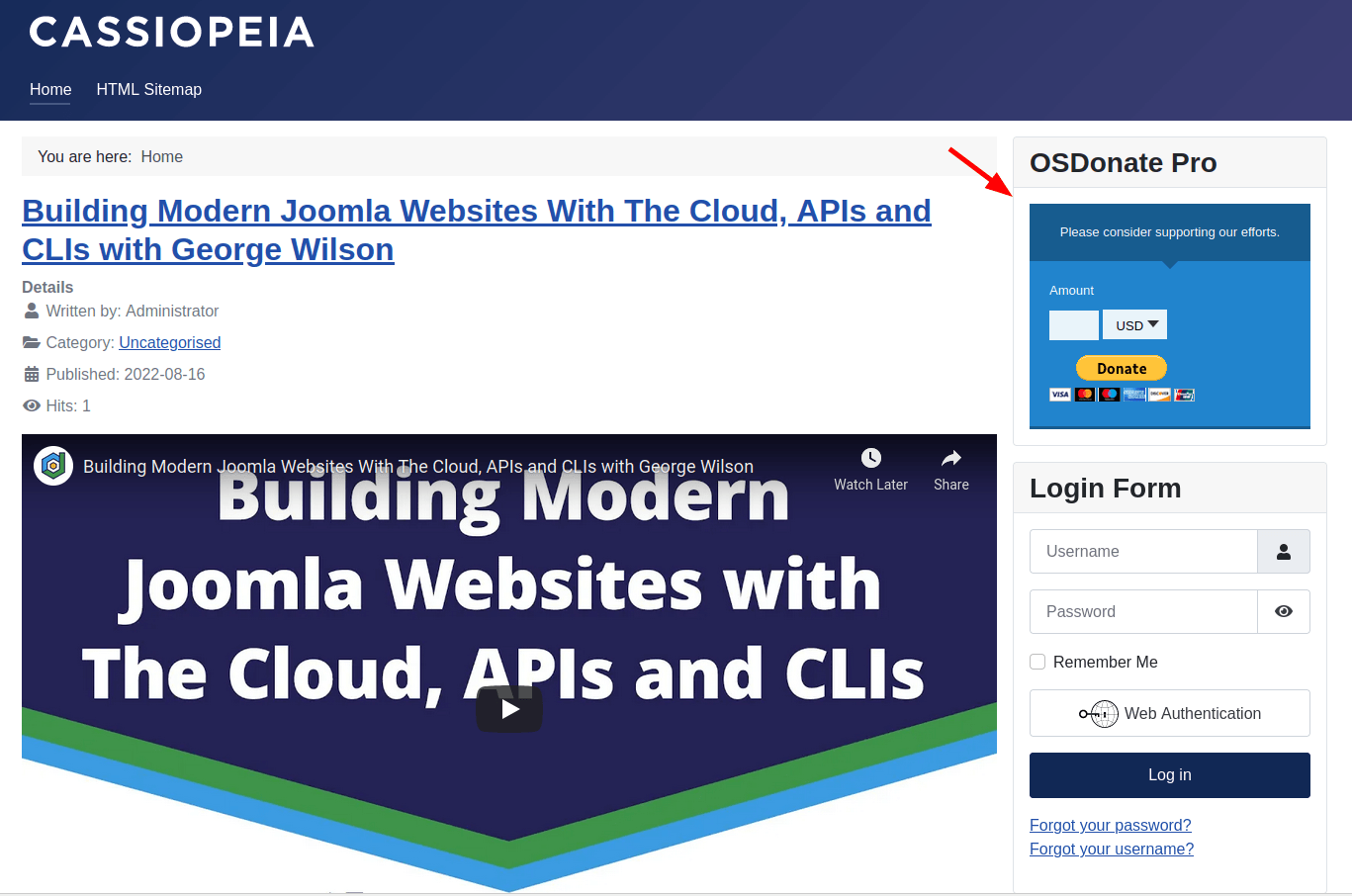Screen dimensions: 1352x896
Task: Open the Forgot your password link
Action: click(x=1111, y=825)
